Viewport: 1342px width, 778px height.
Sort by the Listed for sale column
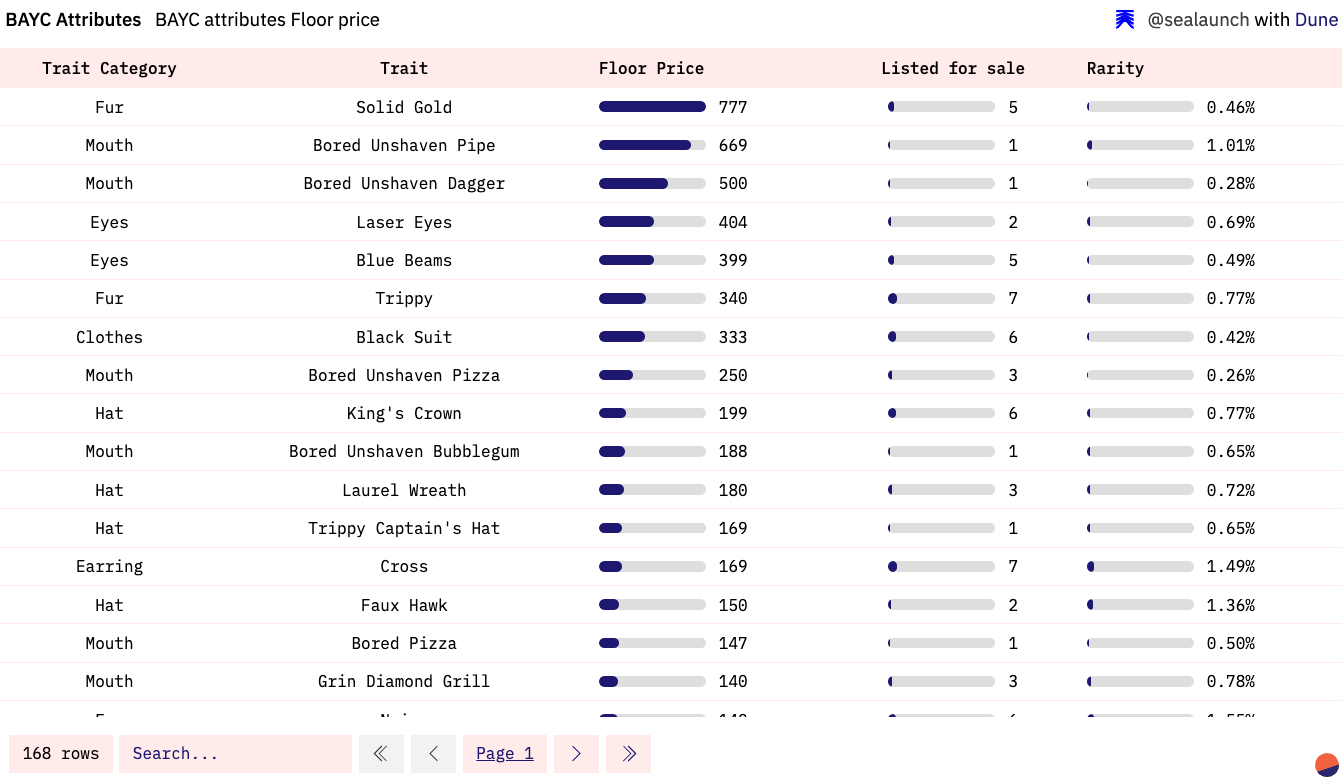click(953, 68)
